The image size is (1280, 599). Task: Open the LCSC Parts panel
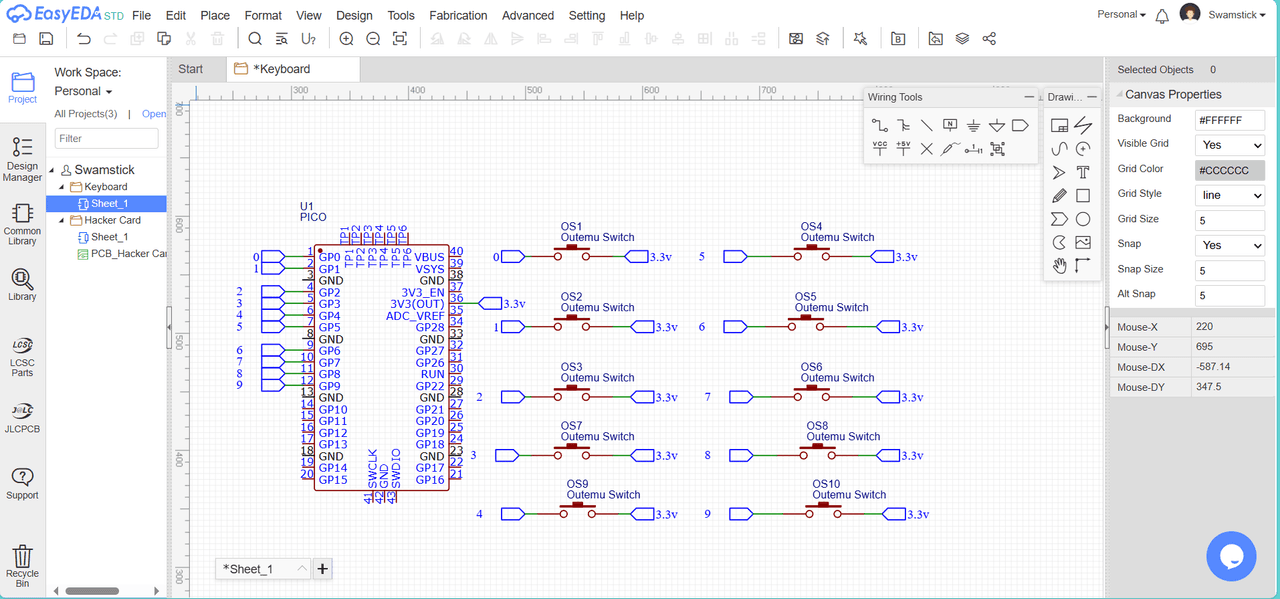(x=22, y=357)
